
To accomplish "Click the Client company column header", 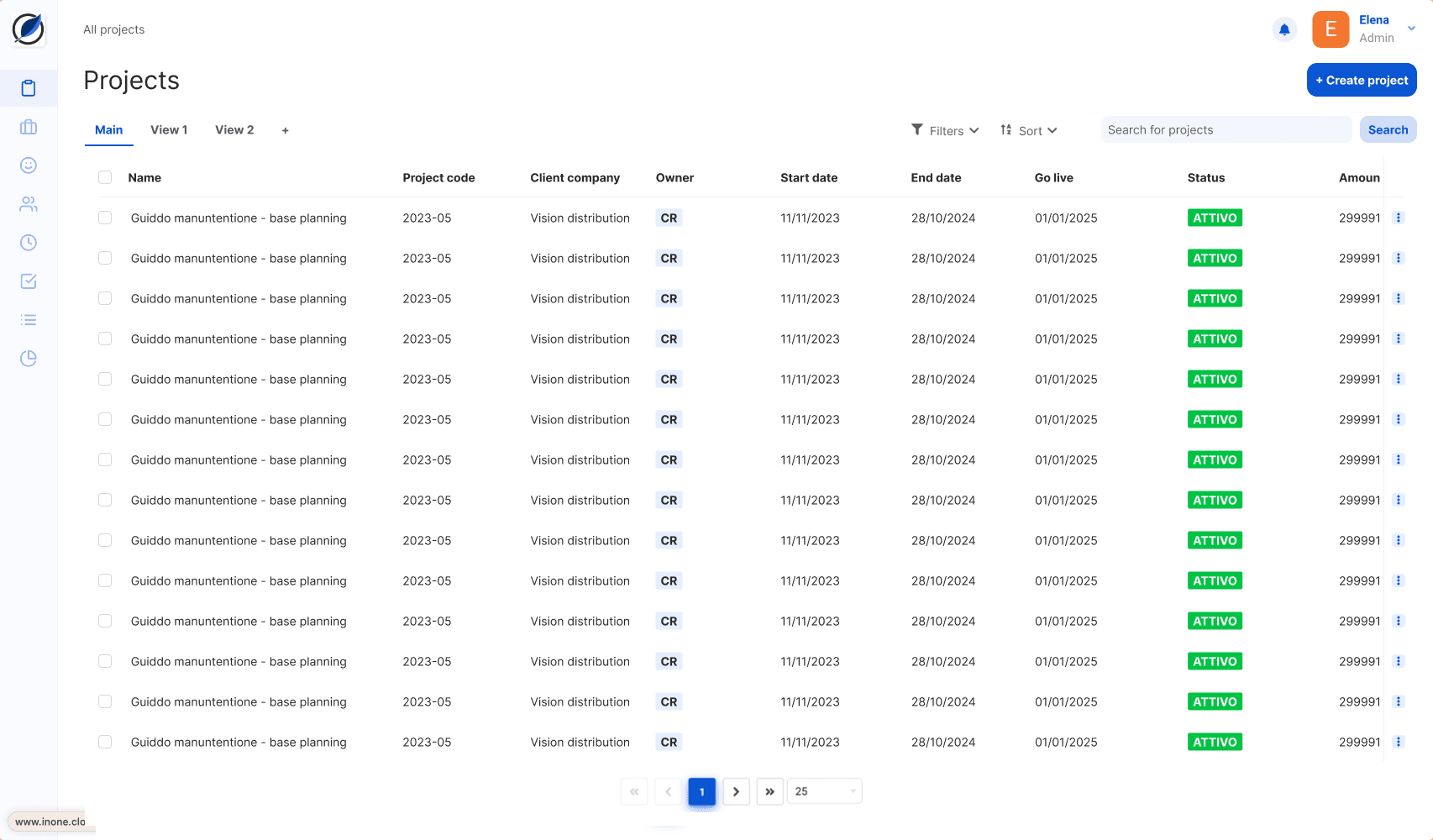I will pos(575,177).
